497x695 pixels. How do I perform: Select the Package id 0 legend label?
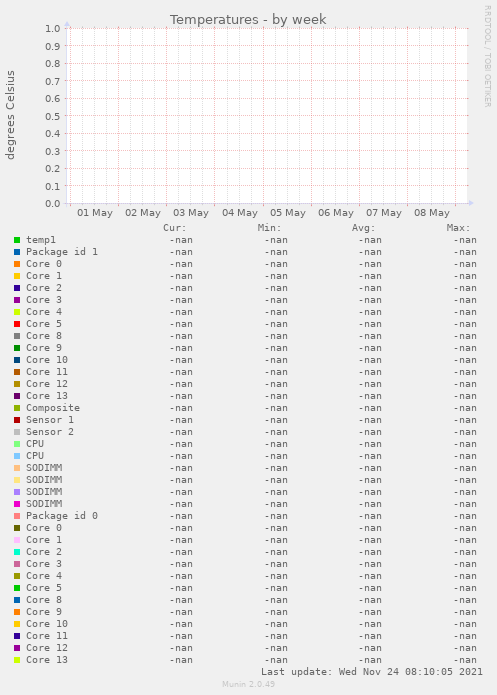click(62, 515)
